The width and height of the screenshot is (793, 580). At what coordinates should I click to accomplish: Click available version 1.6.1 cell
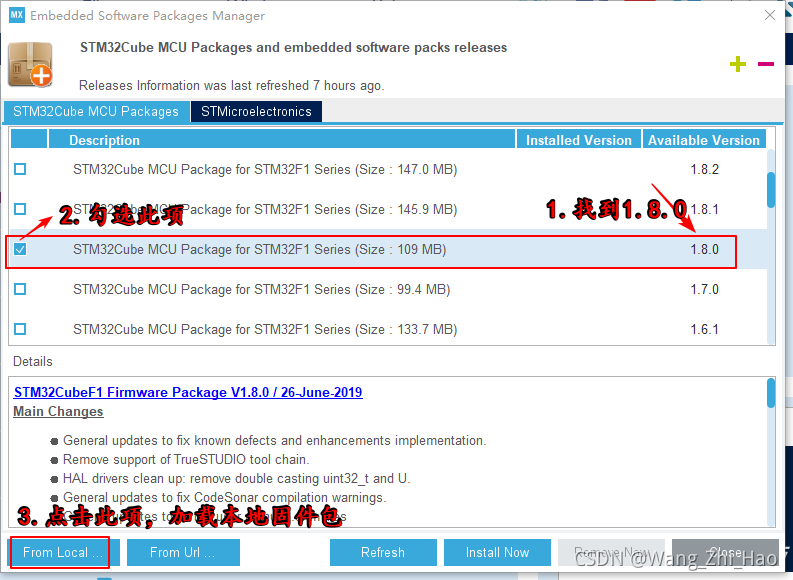tap(704, 329)
